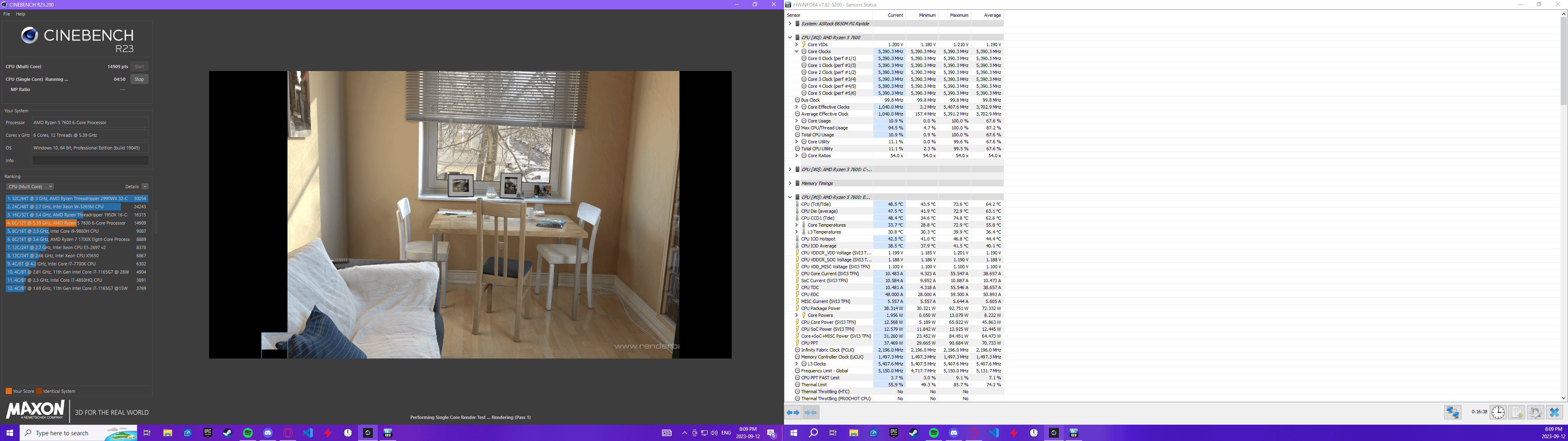Open the Details dropdown arrow in Ranking
This screenshot has height=441, width=1568.
(x=145, y=186)
